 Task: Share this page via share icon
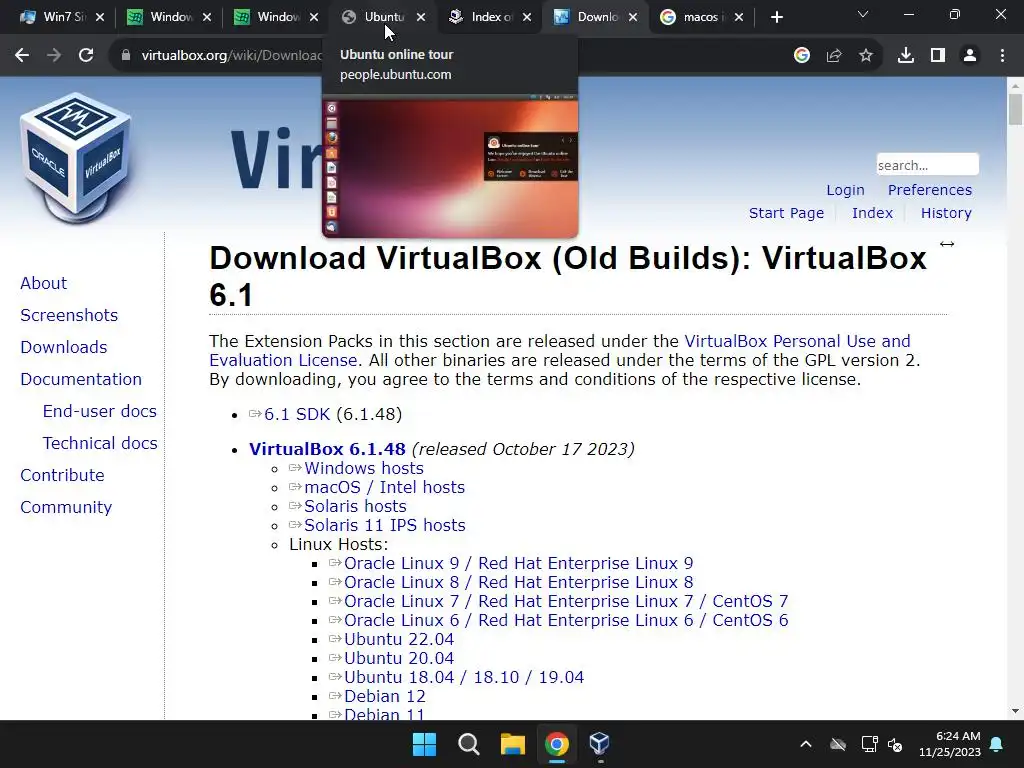tap(834, 56)
